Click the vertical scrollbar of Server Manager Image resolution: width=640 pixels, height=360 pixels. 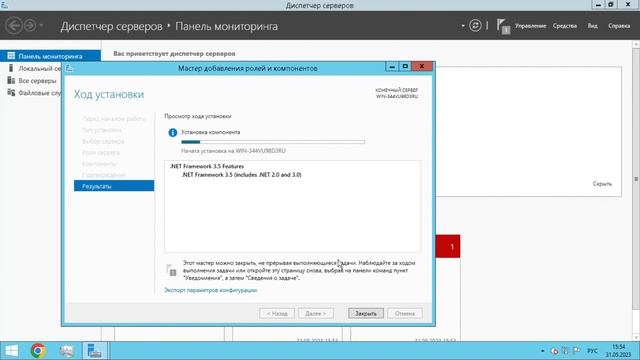tap(636, 180)
